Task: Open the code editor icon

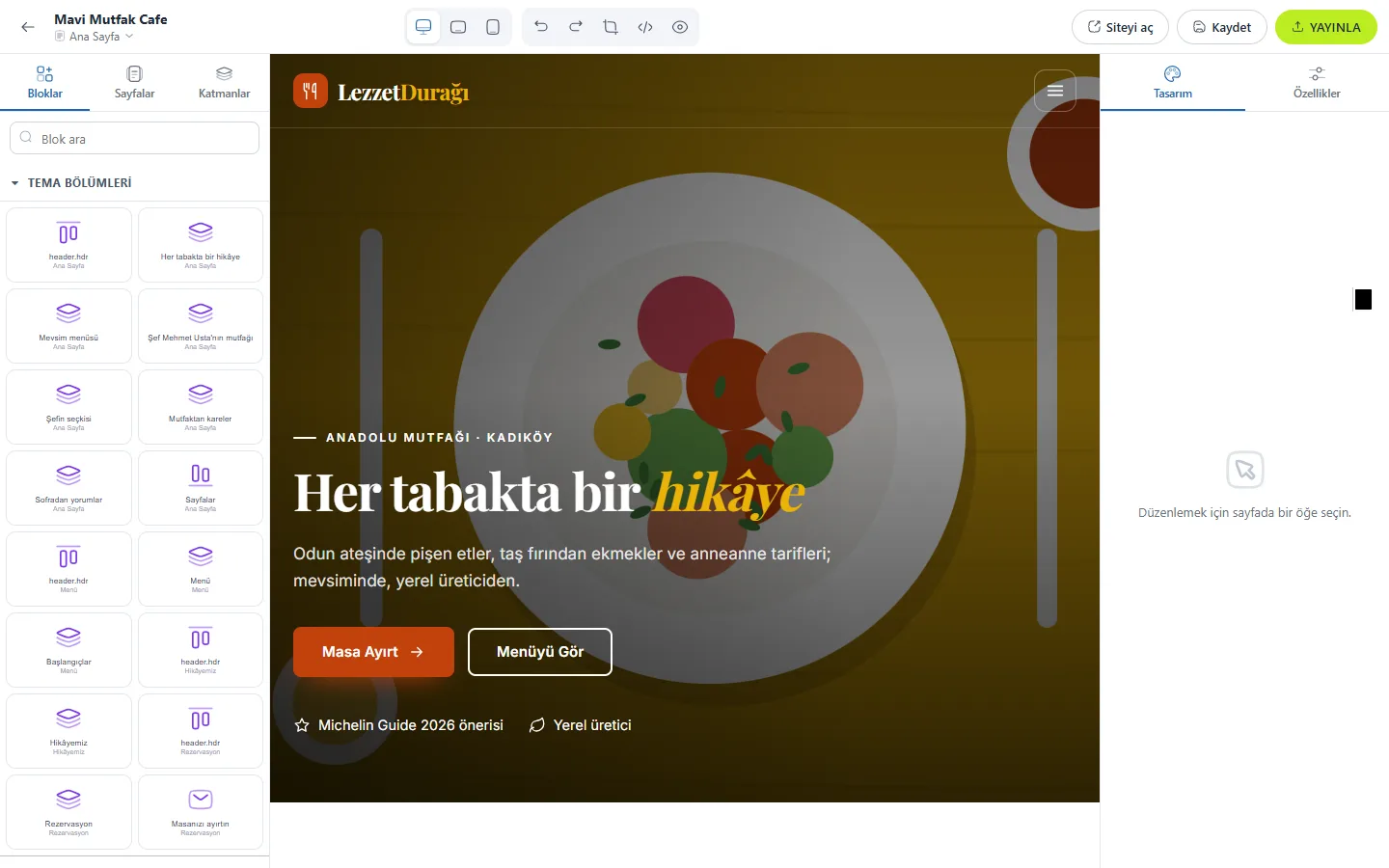Action: [645, 27]
